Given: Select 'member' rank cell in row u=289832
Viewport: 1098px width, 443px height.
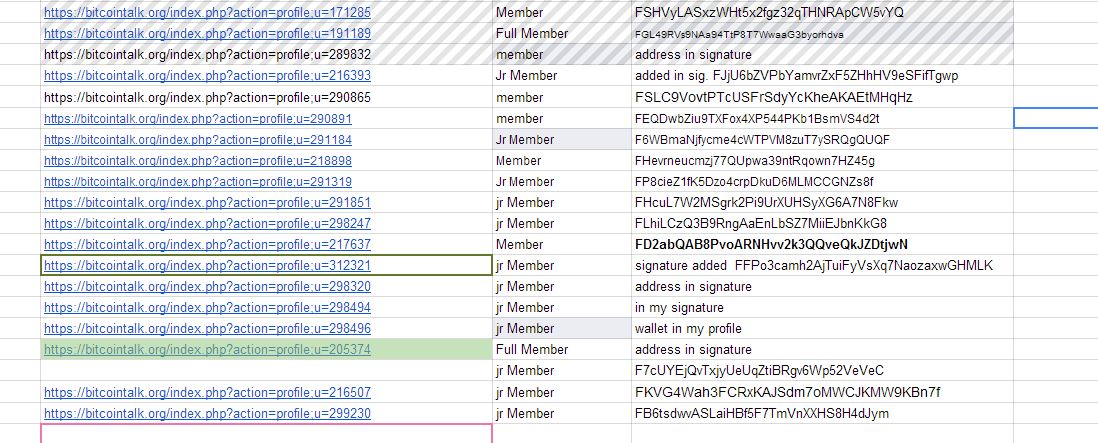Looking at the screenshot, I should [562, 55].
